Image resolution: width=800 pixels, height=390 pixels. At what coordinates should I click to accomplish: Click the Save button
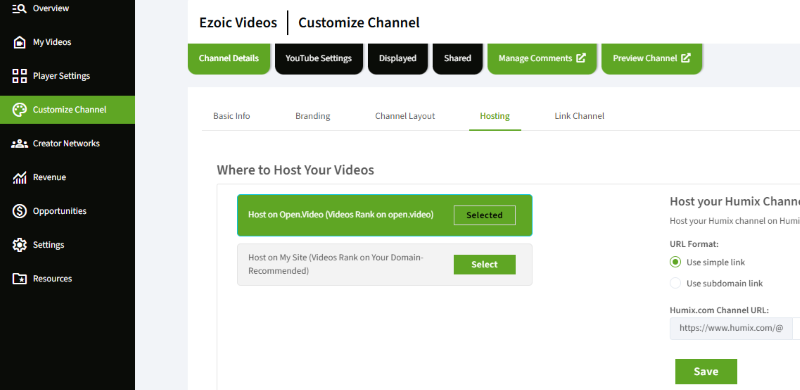[x=706, y=371]
